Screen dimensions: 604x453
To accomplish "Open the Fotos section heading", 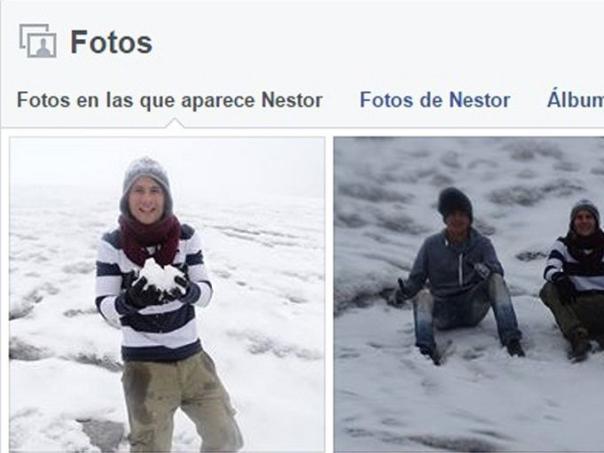I will tap(111, 42).
